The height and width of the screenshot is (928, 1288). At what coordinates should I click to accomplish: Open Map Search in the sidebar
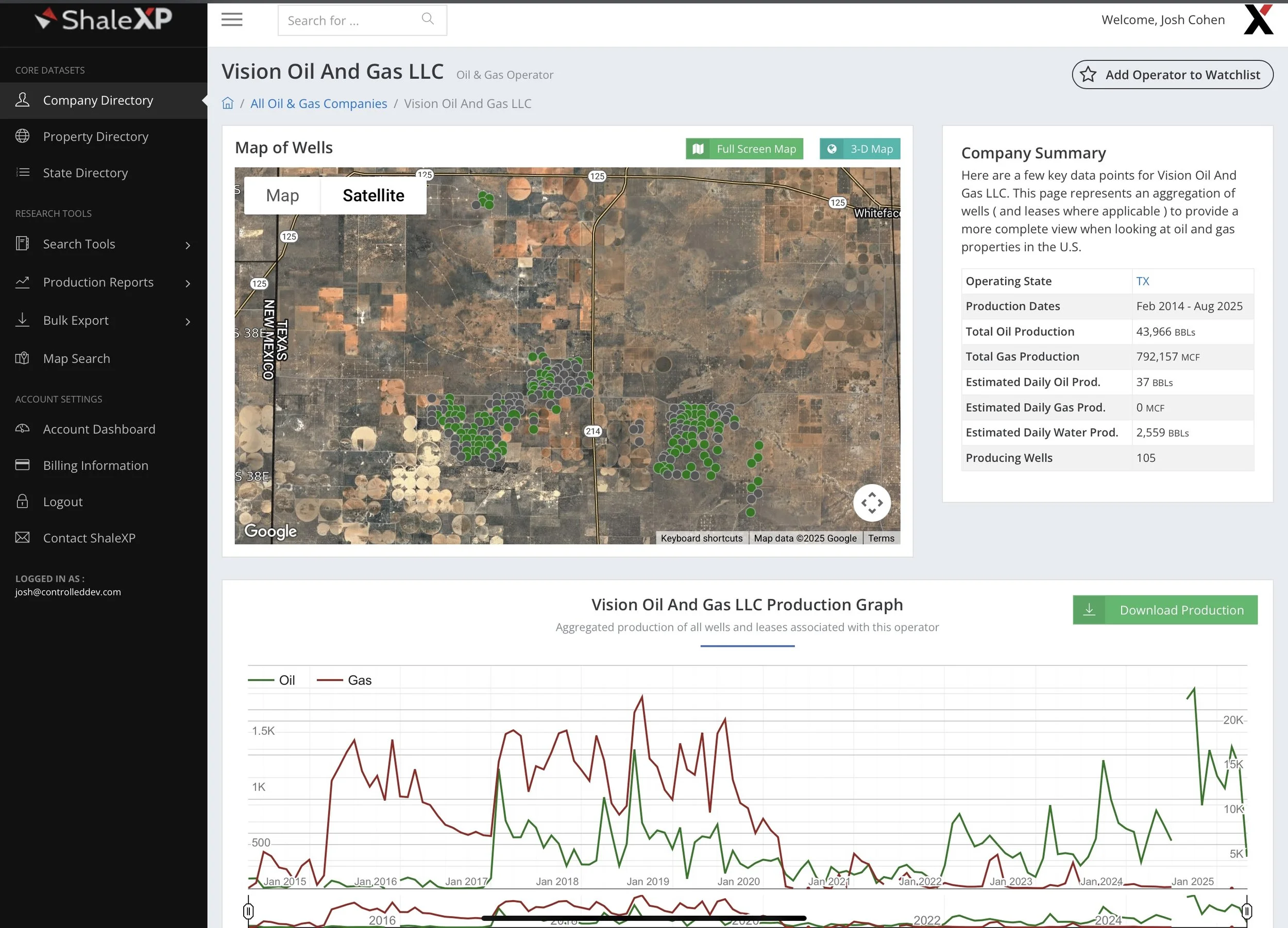tap(77, 358)
